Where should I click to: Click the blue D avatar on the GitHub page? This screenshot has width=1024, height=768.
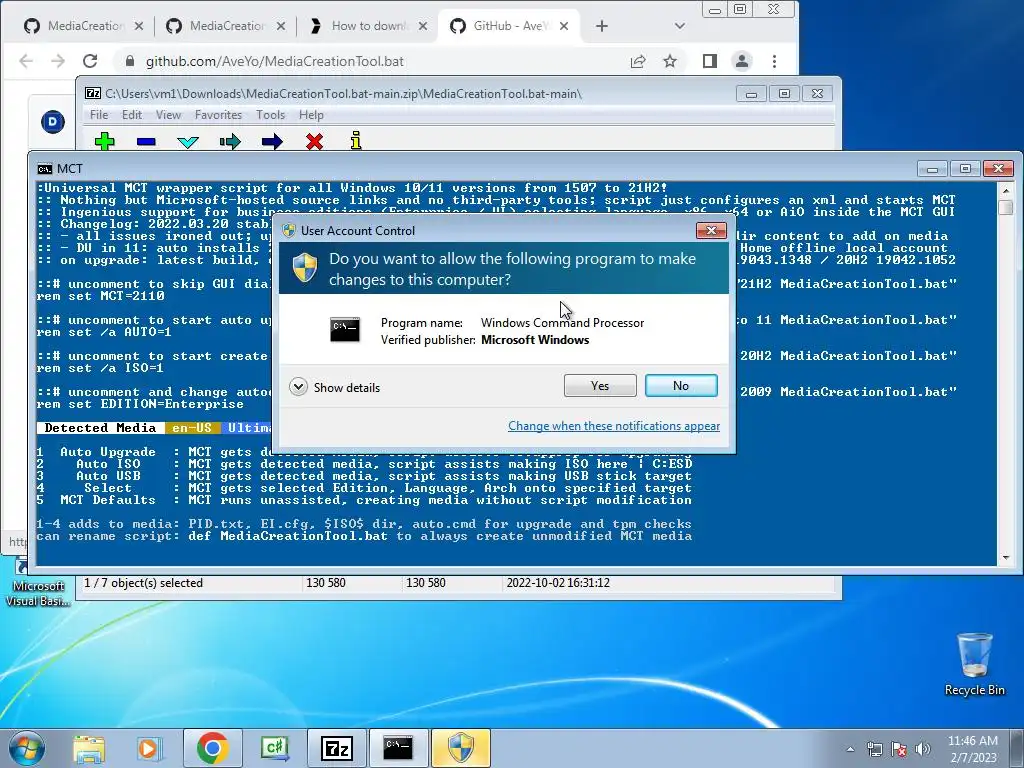[53, 122]
